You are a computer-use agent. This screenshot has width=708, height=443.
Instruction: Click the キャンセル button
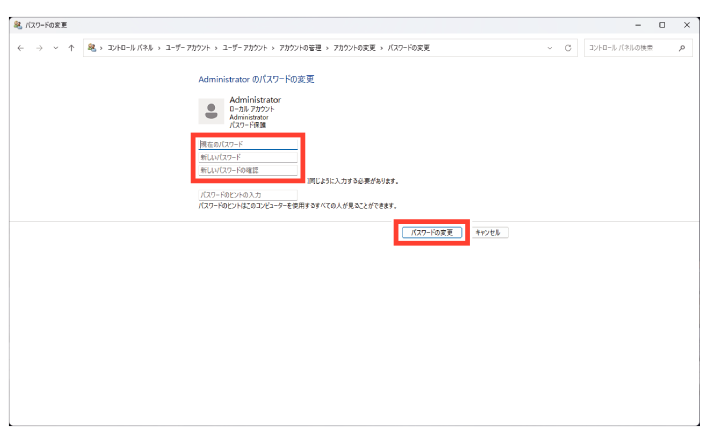pos(488,233)
